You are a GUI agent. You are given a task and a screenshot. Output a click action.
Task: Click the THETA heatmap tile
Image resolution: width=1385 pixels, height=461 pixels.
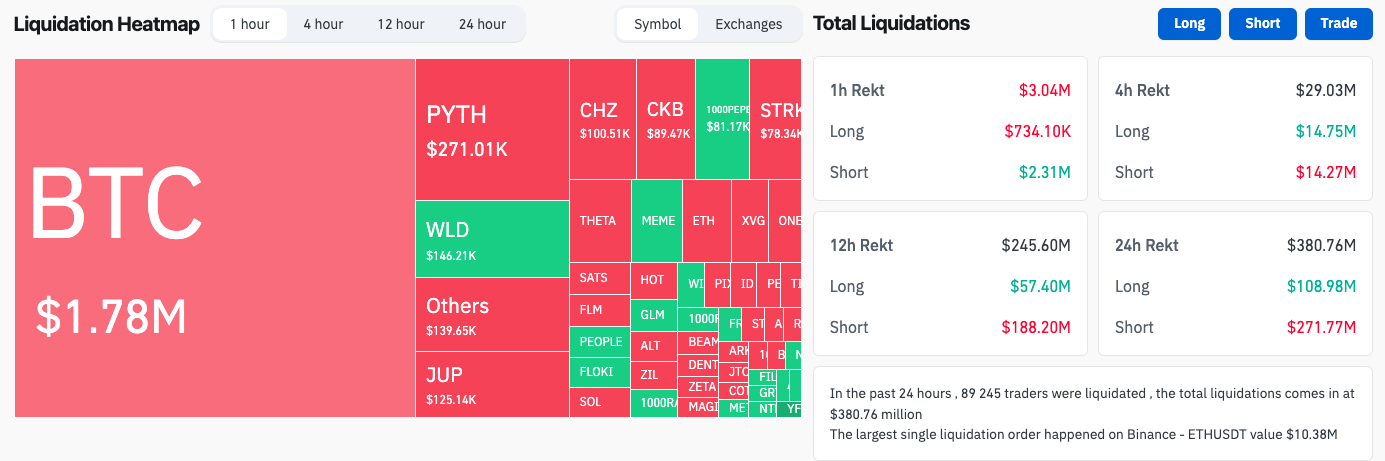[x=600, y=220]
